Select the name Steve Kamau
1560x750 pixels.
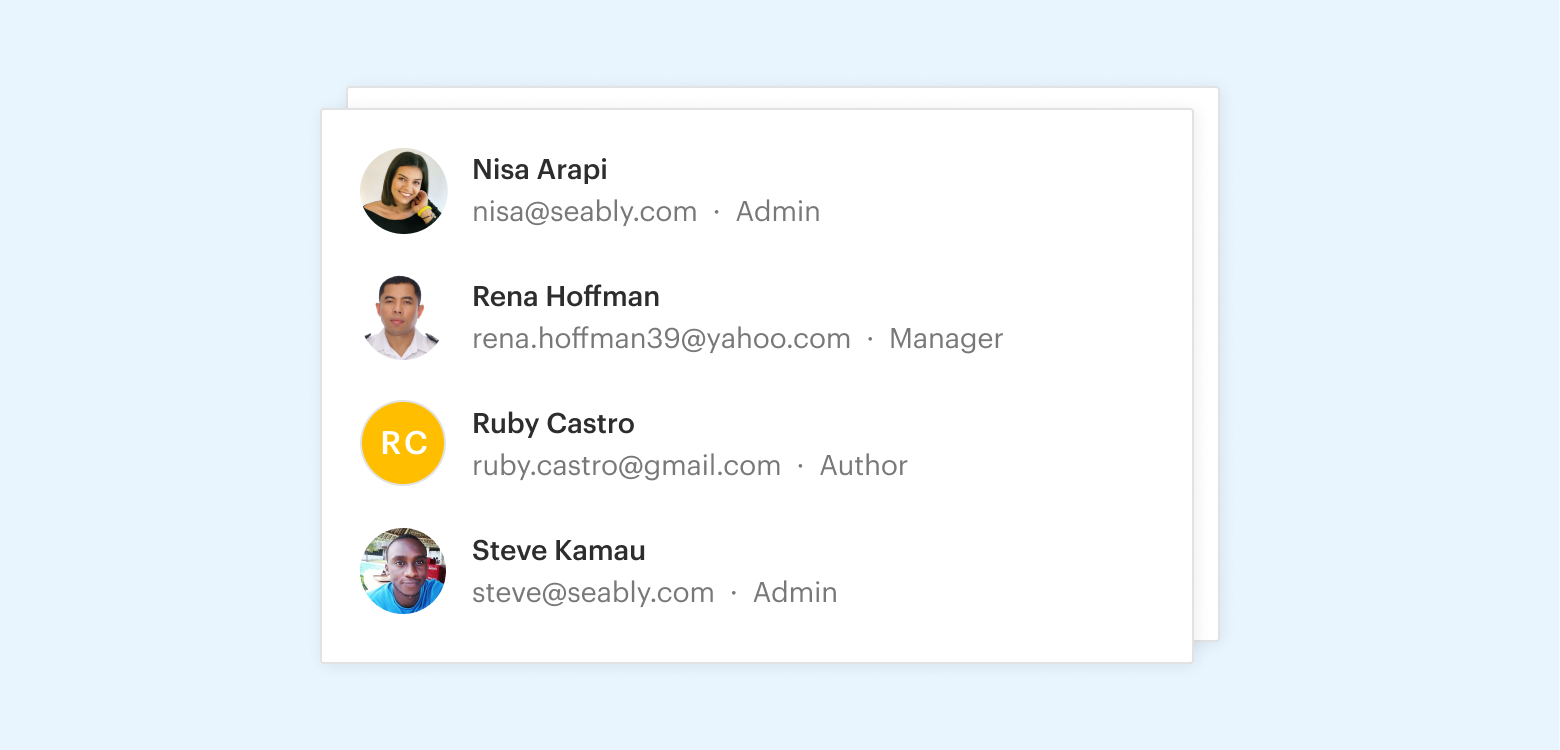(559, 550)
